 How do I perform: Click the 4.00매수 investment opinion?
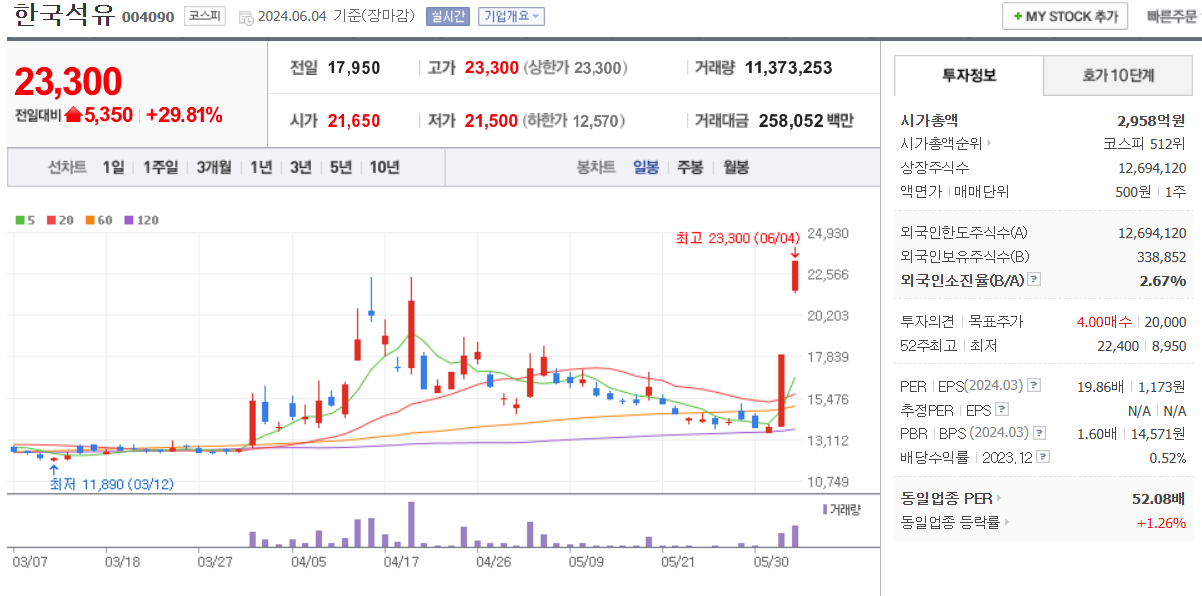pos(1104,322)
